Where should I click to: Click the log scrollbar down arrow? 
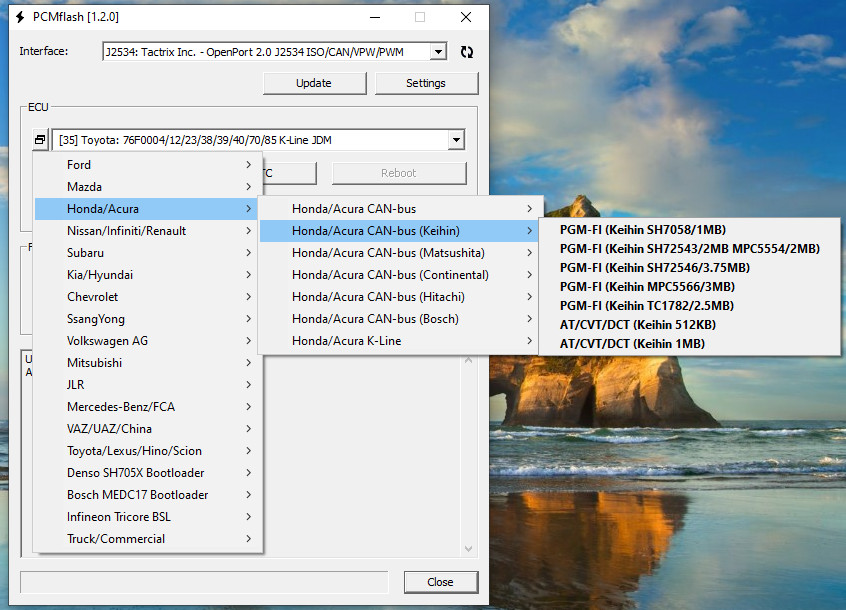coord(468,549)
